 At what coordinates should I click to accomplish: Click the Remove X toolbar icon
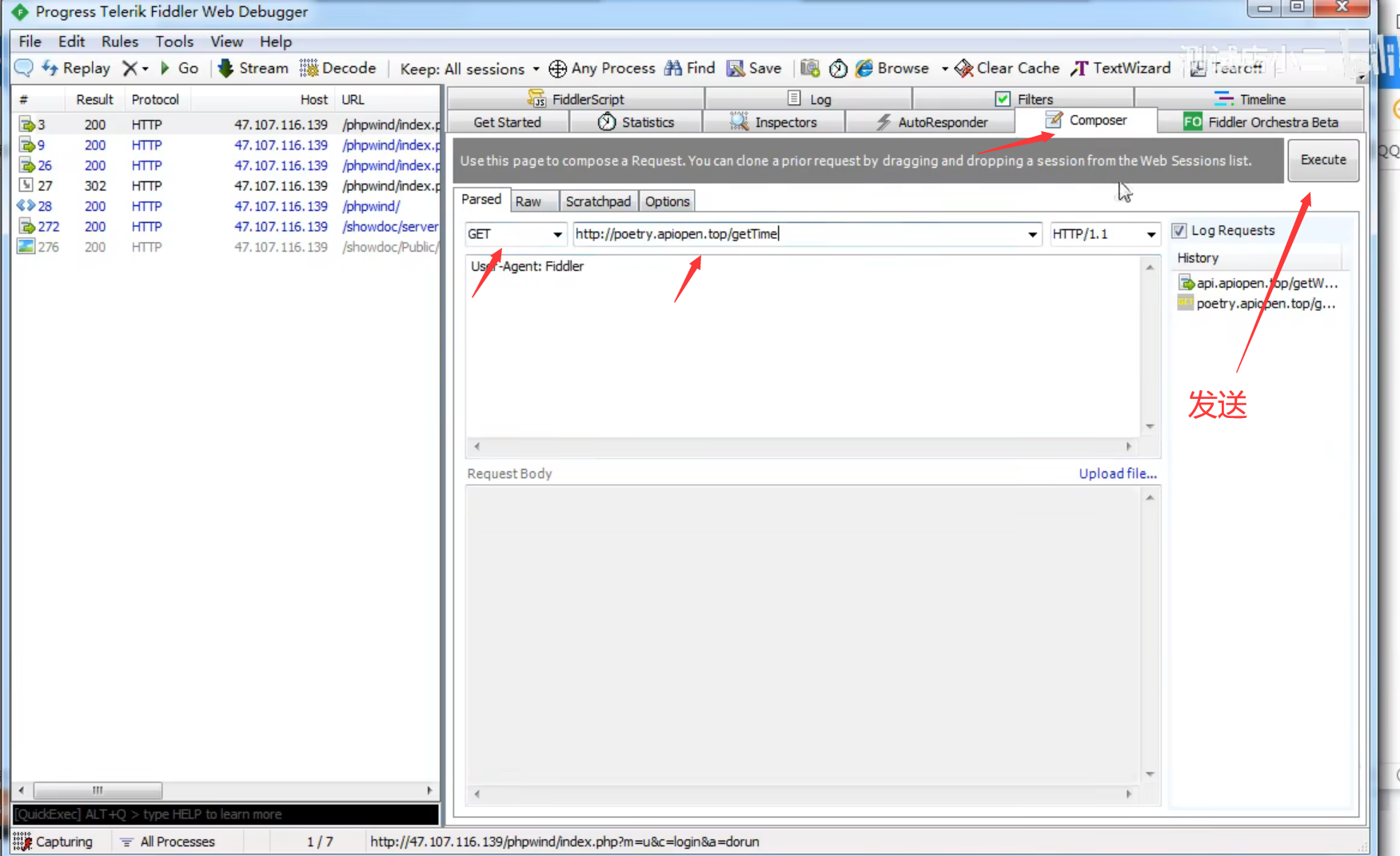pyautogui.click(x=130, y=68)
